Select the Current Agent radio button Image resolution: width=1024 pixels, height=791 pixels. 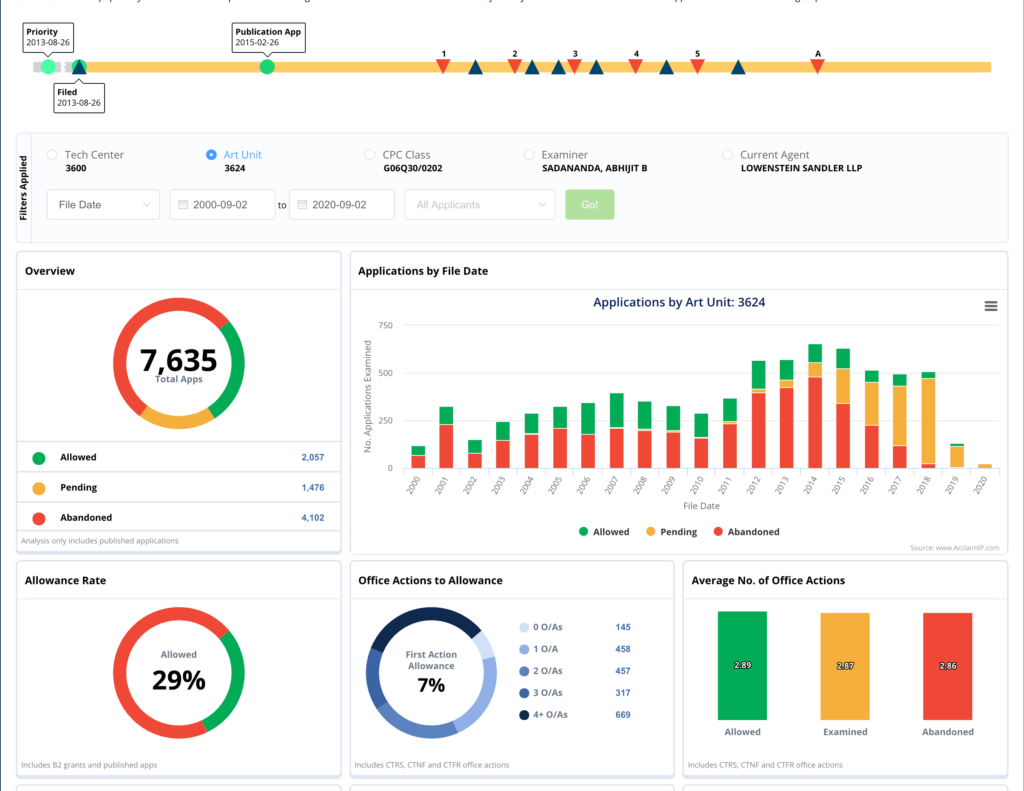728,155
